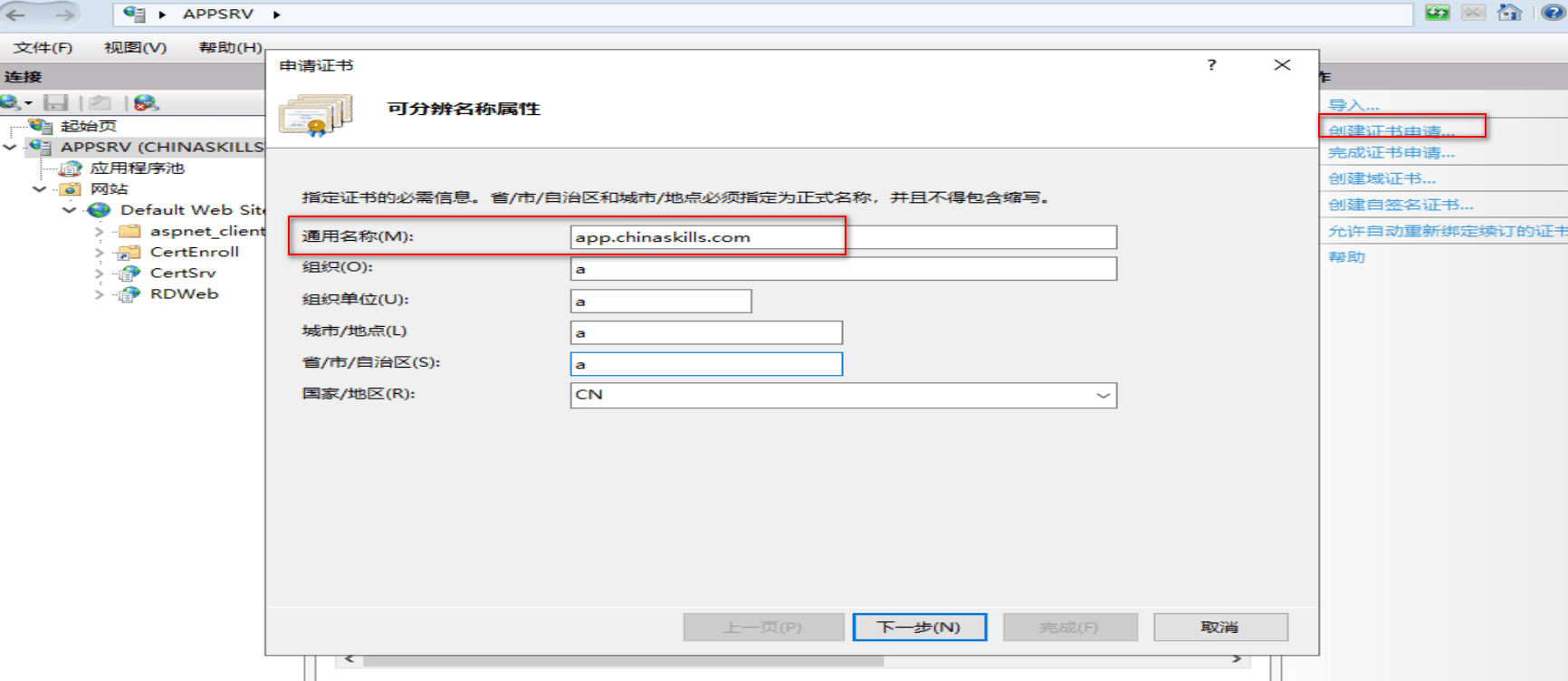
Task: Open the blue help question mark icon
Action: (1553, 13)
